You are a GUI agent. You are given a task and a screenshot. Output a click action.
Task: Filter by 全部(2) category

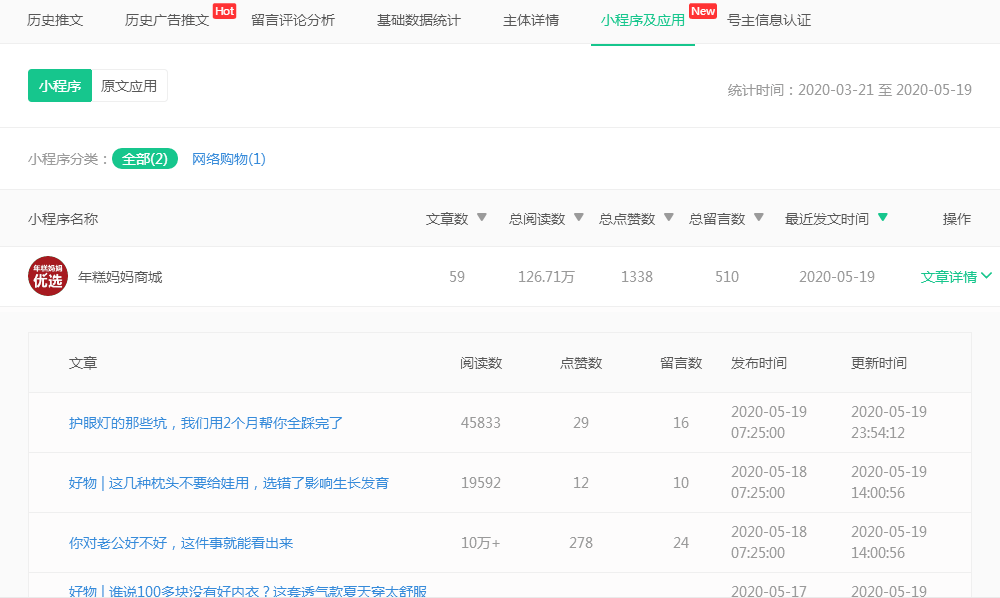coord(145,159)
